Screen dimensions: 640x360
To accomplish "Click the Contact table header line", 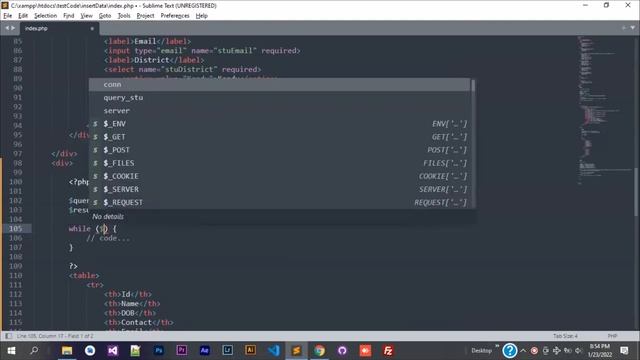I will 139,322.
